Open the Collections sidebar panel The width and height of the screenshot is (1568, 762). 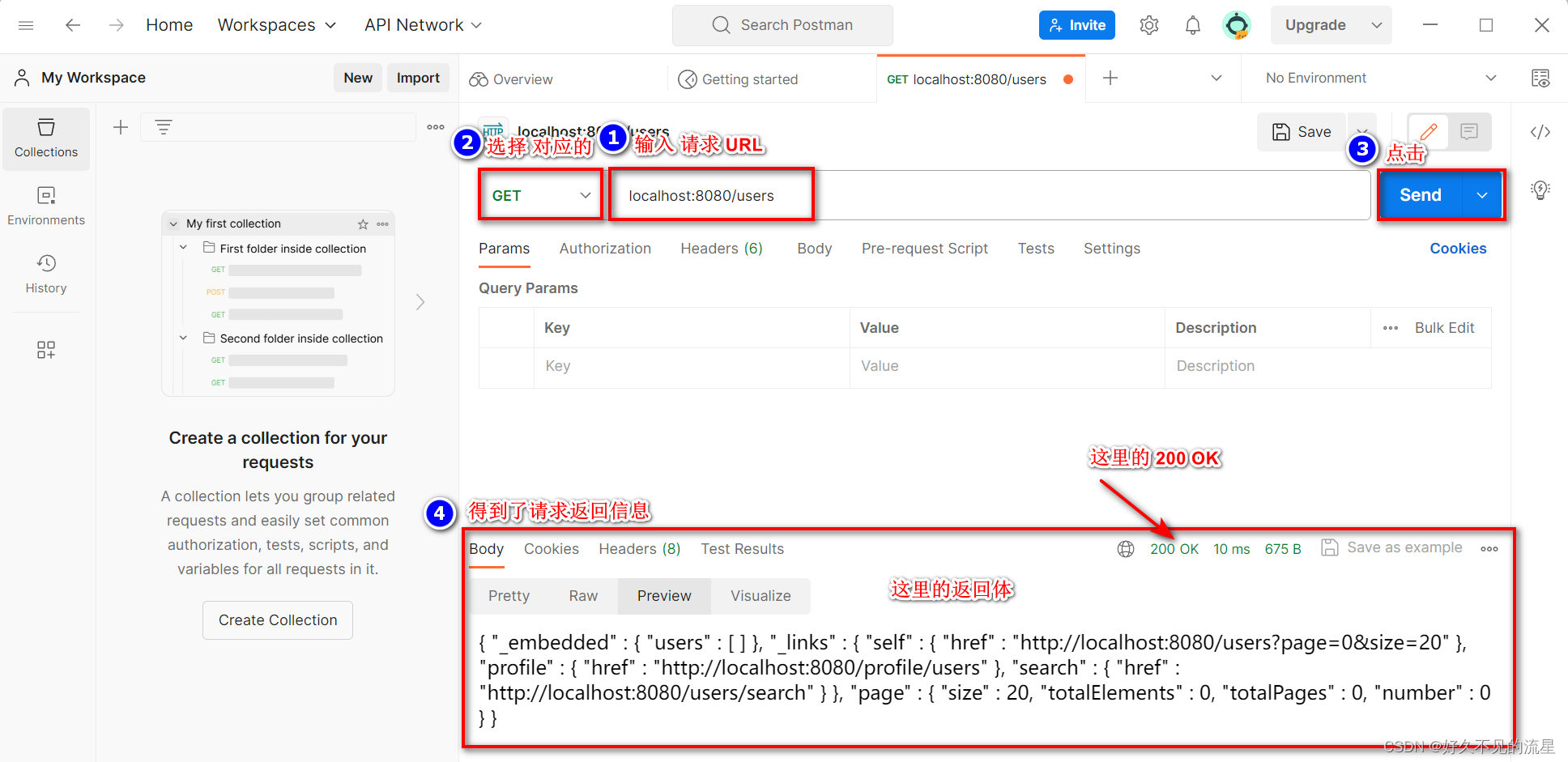click(46, 138)
